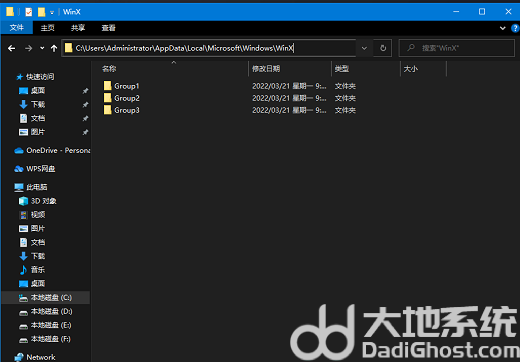The width and height of the screenshot is (520, 362).
Task: Click the New Folder quick access icon
Action: tap(41, 12)
